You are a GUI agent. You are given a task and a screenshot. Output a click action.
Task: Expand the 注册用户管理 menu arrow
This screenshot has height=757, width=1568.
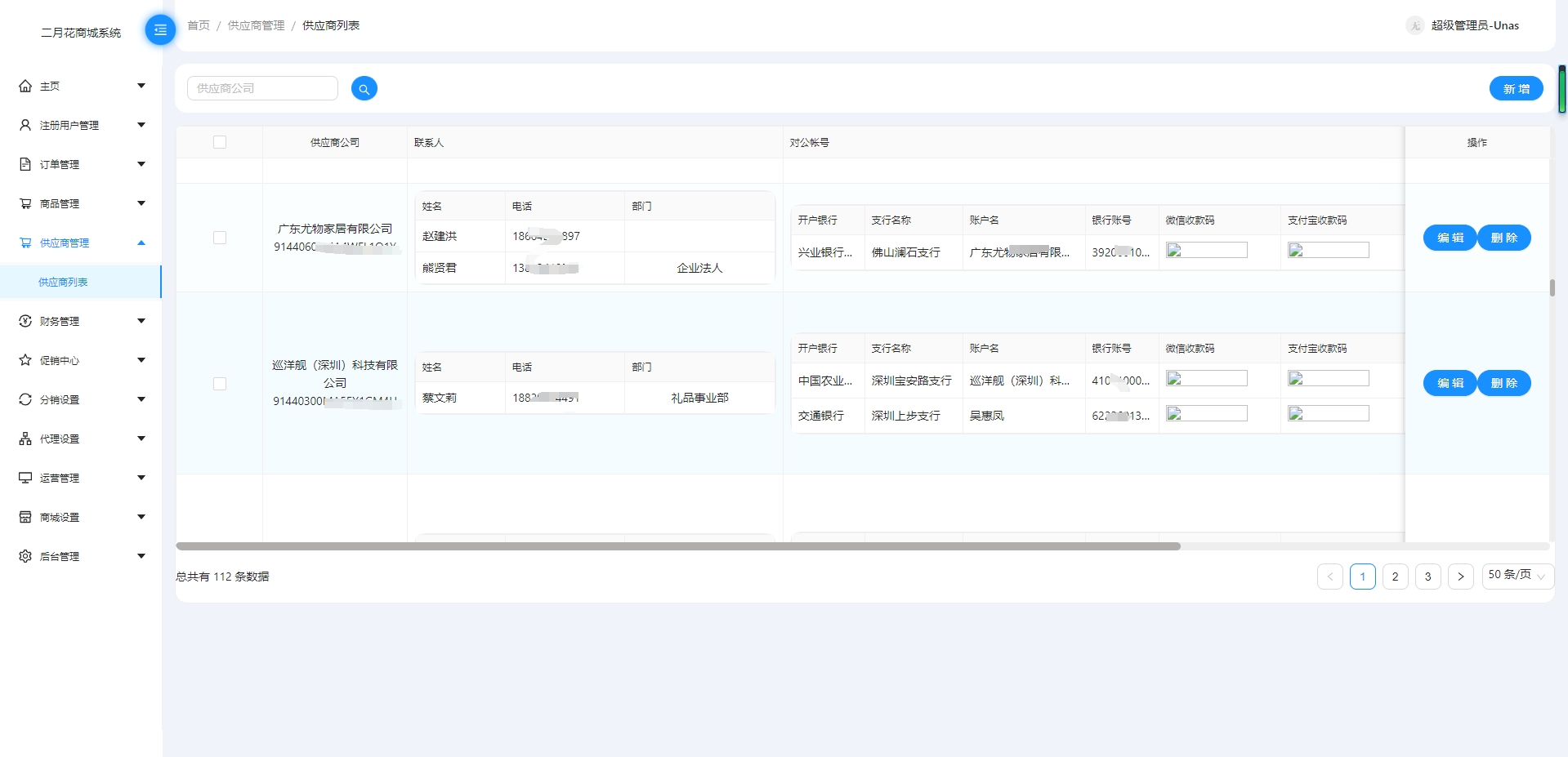pos(141,125)
